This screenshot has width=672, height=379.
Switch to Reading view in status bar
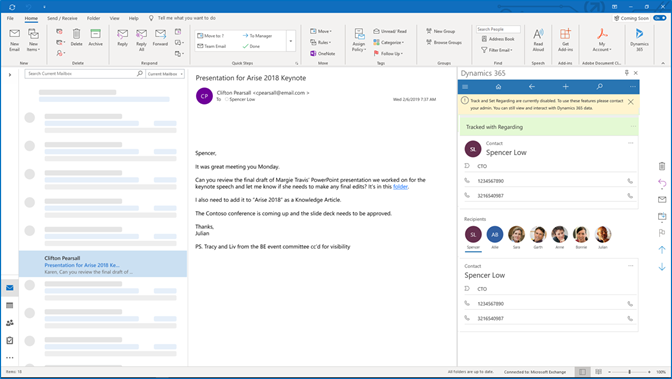coord(598,372)
